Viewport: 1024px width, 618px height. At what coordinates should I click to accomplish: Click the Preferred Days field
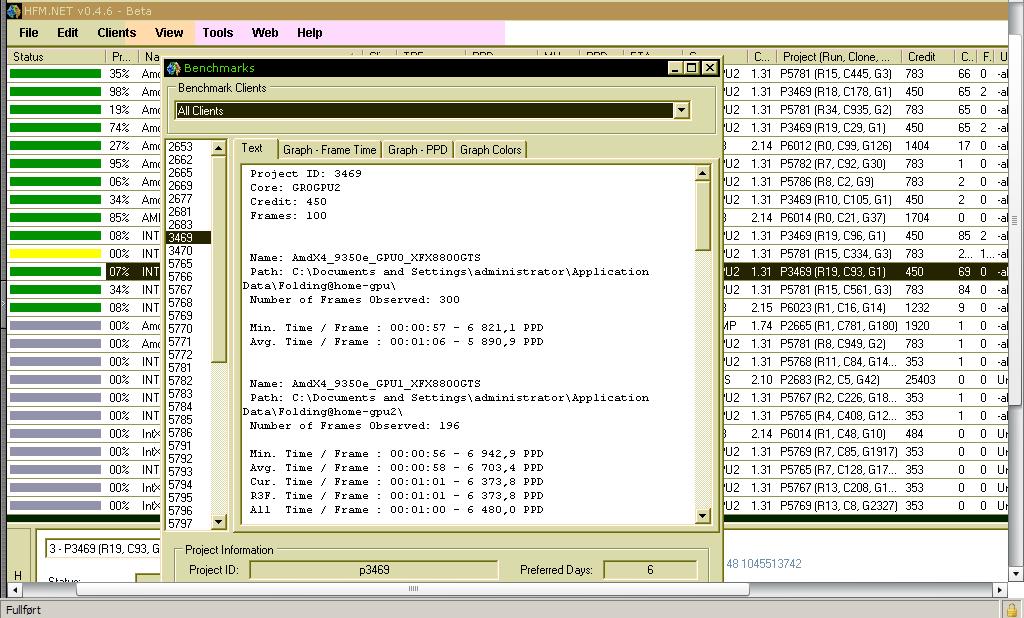point(650,570)
